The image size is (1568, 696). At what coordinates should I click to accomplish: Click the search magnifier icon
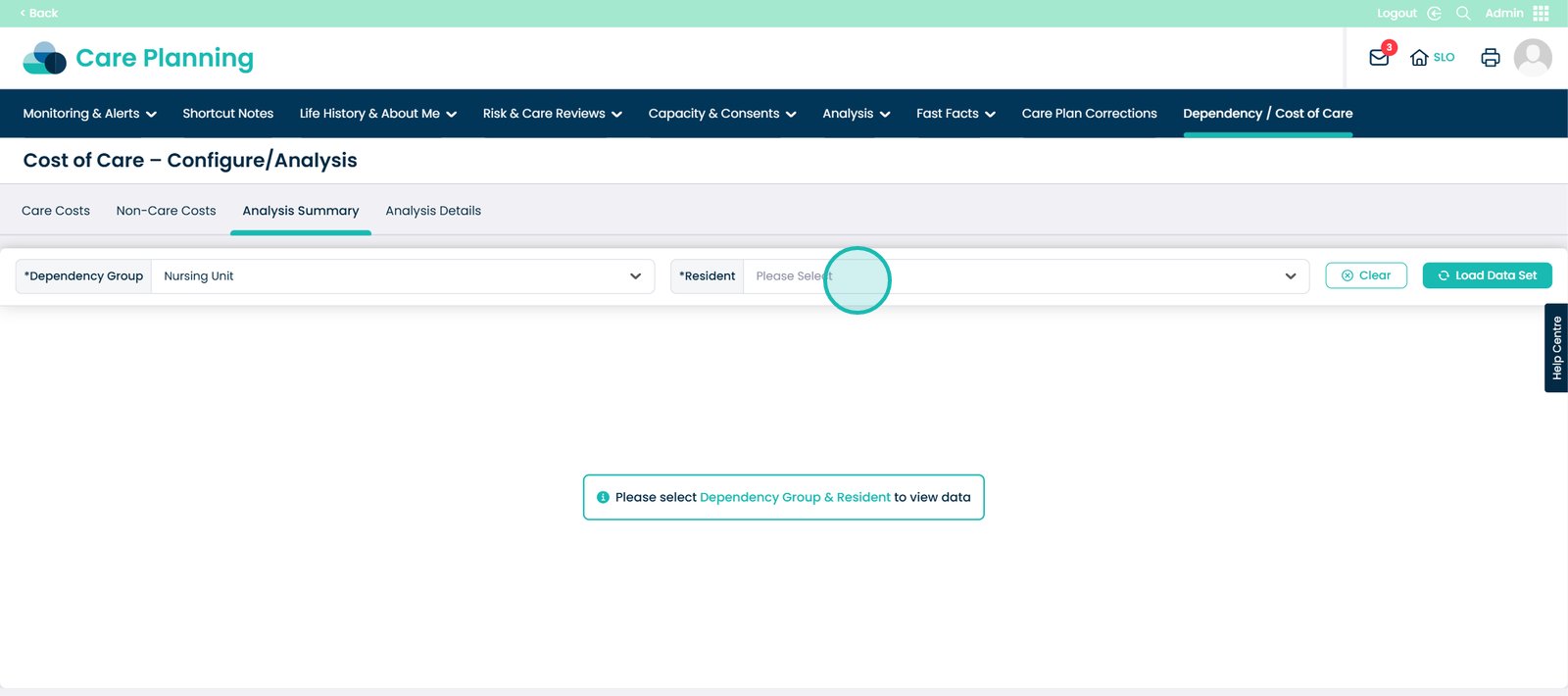tap(1463, 13)
